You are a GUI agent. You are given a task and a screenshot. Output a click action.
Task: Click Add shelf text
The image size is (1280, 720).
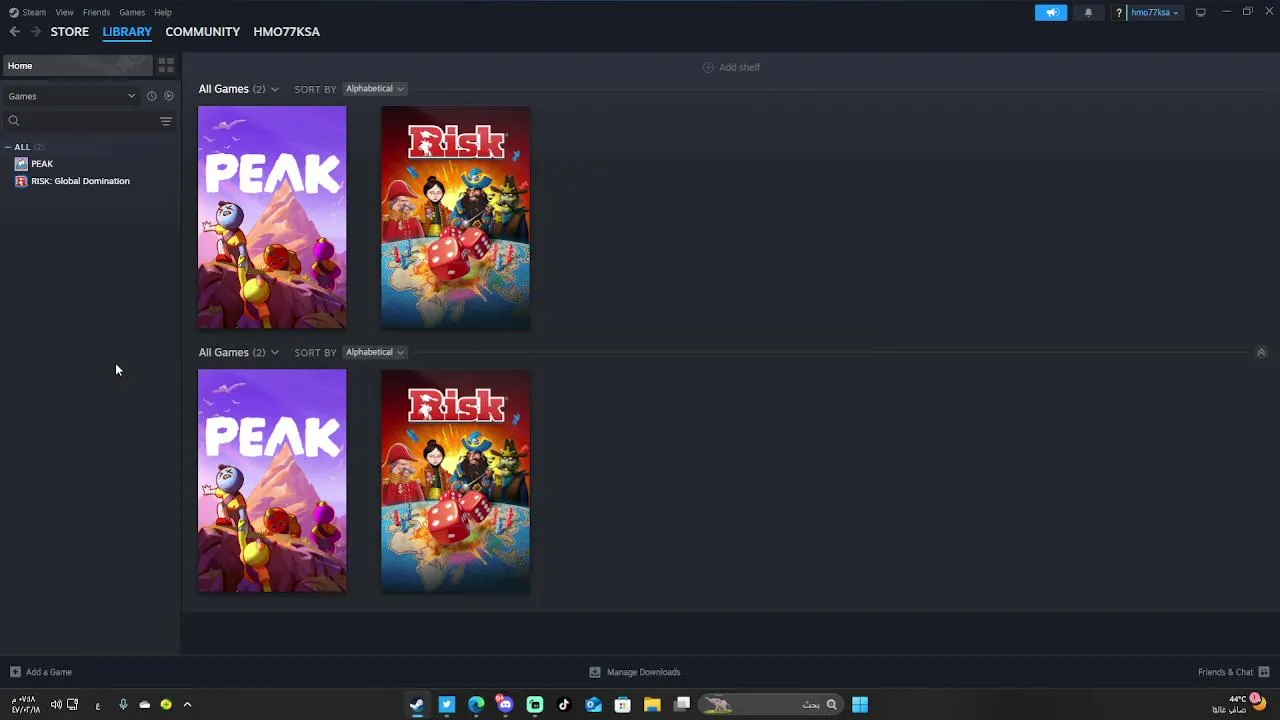coord(740,67)
